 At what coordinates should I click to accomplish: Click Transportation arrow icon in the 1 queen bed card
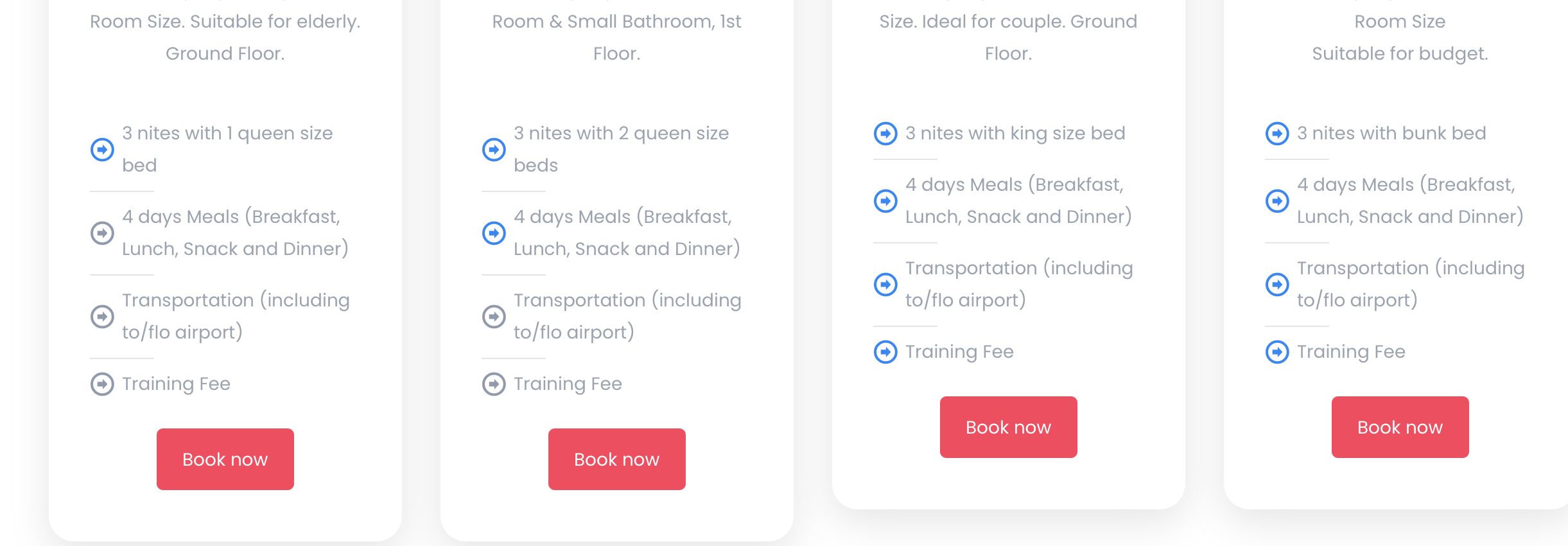[102, 317]
